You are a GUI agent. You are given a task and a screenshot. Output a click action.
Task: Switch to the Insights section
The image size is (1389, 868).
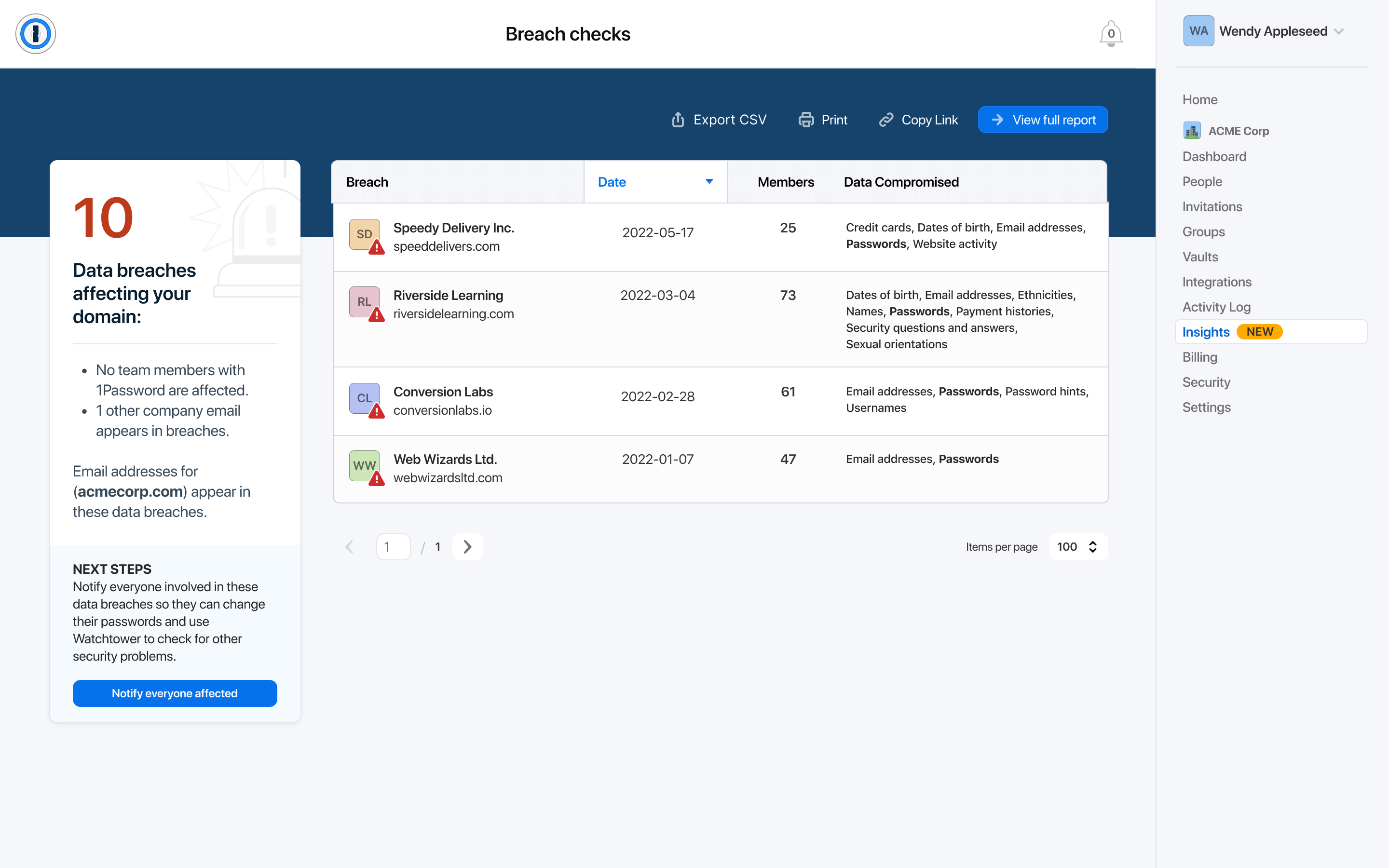coord(1206,331)
